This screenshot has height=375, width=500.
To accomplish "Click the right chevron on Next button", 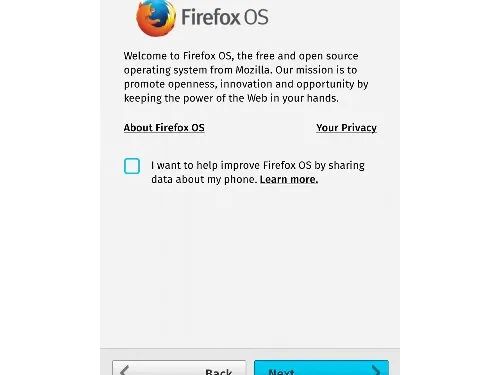I will click(376, 370).
